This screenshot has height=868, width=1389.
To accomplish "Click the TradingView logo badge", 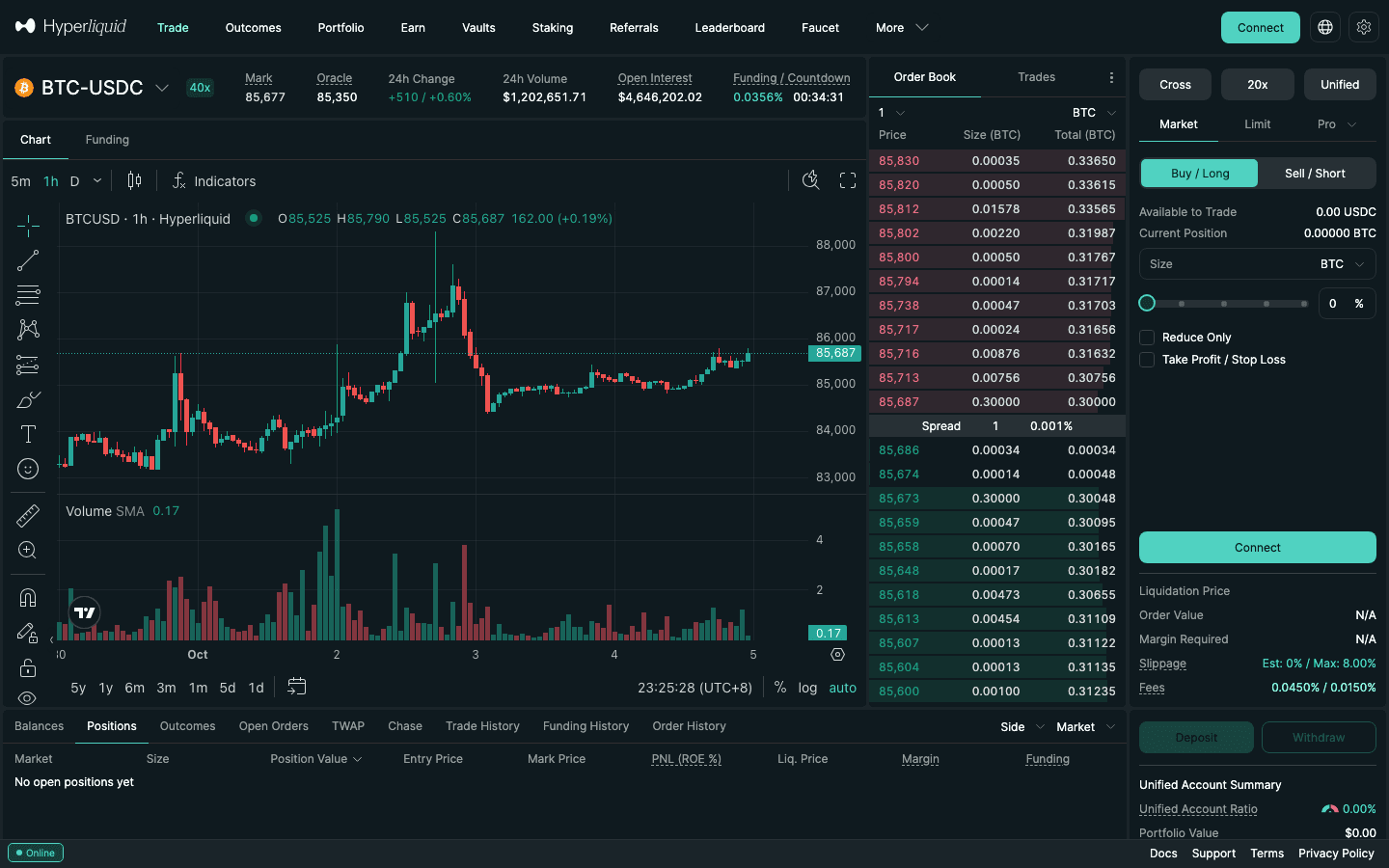I will [85, 612].
